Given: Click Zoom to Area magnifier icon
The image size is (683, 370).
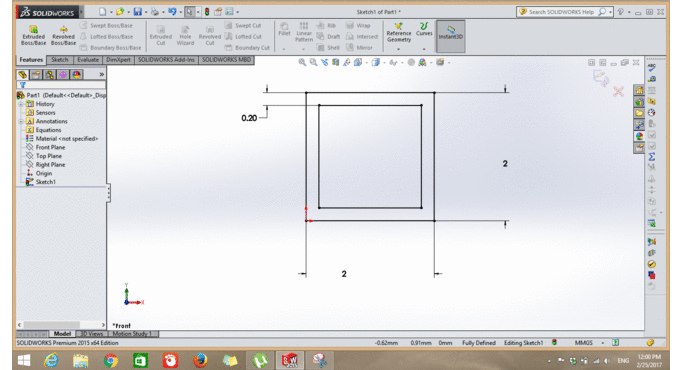Looking at the screenshot, I should [313, 62].
